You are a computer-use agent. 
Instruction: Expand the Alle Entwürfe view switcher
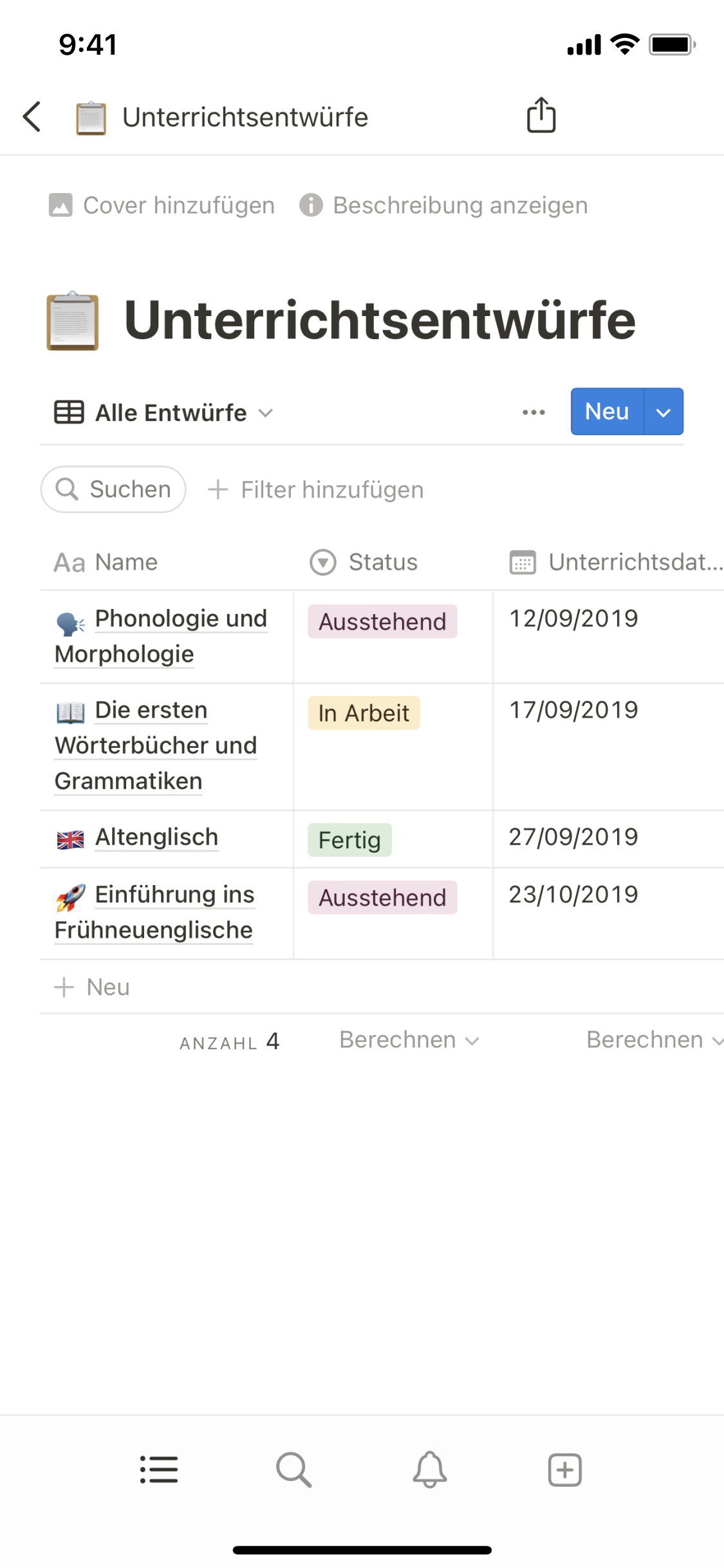coord(164,413)
